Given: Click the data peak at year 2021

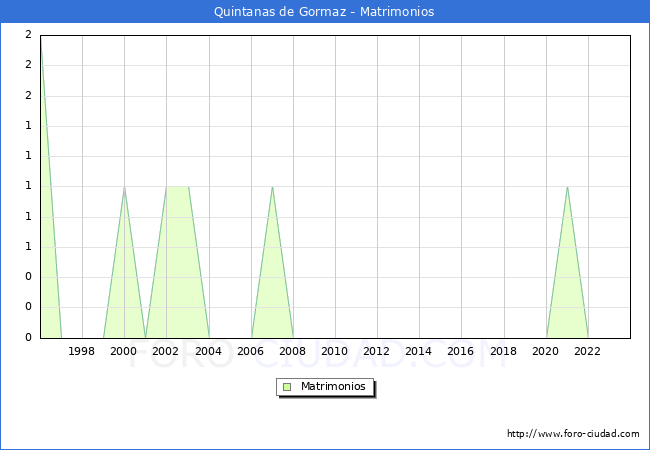Looking at the screenshot, I should pyautogui.click(x=567, y=187).
